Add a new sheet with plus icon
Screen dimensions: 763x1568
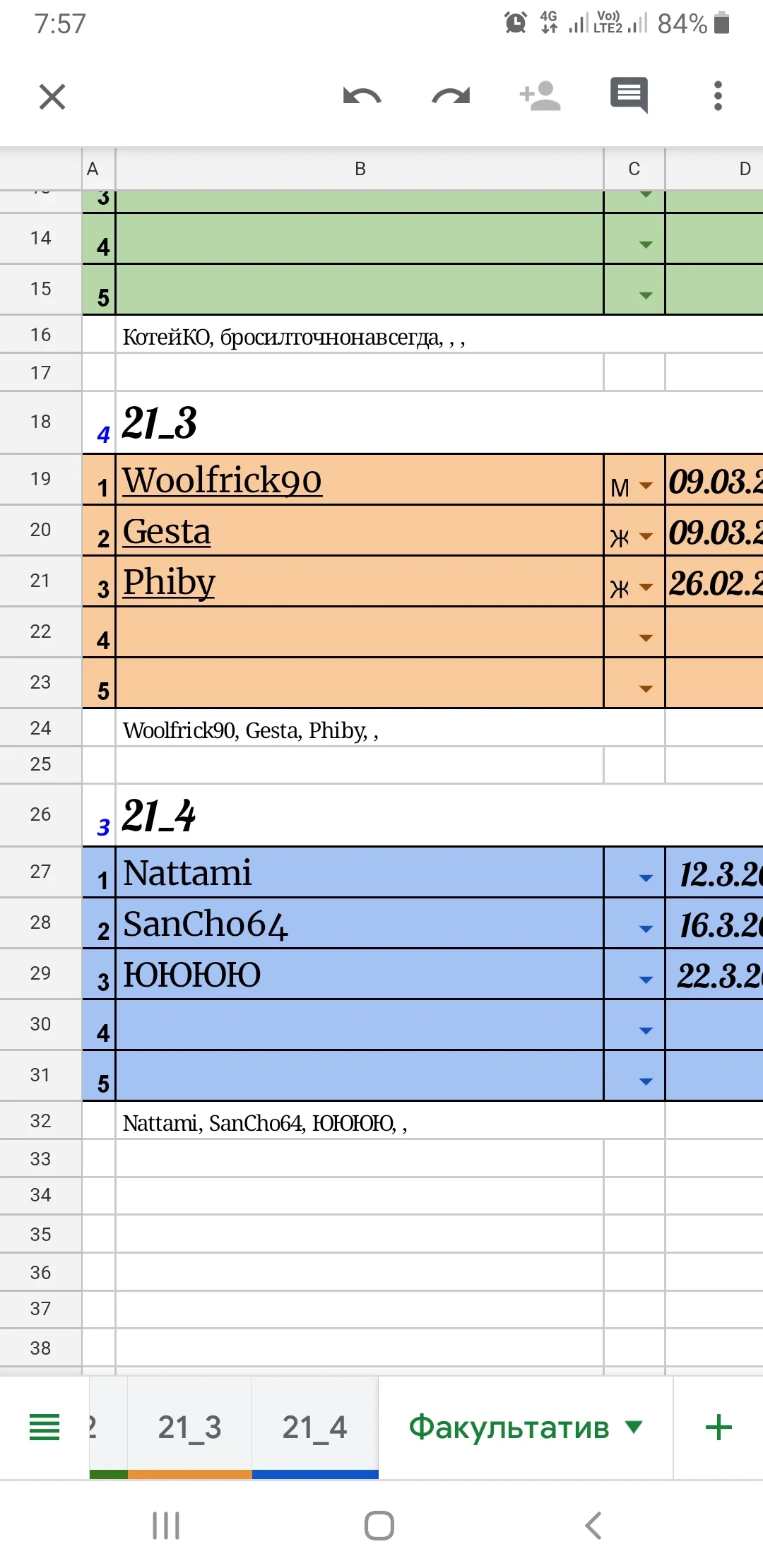coord(718,1427)
